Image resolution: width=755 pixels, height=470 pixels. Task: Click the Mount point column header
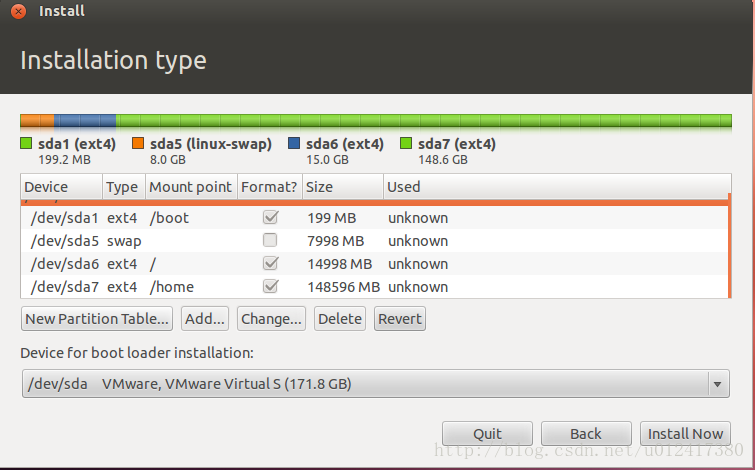(190, 187)
